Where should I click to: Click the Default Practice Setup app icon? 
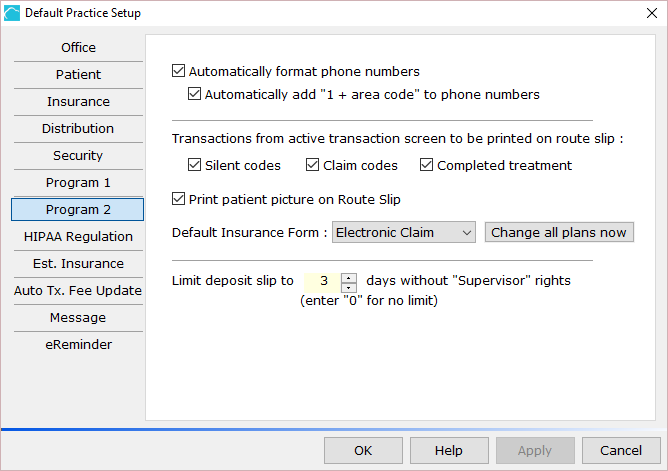tap(12, 13)
